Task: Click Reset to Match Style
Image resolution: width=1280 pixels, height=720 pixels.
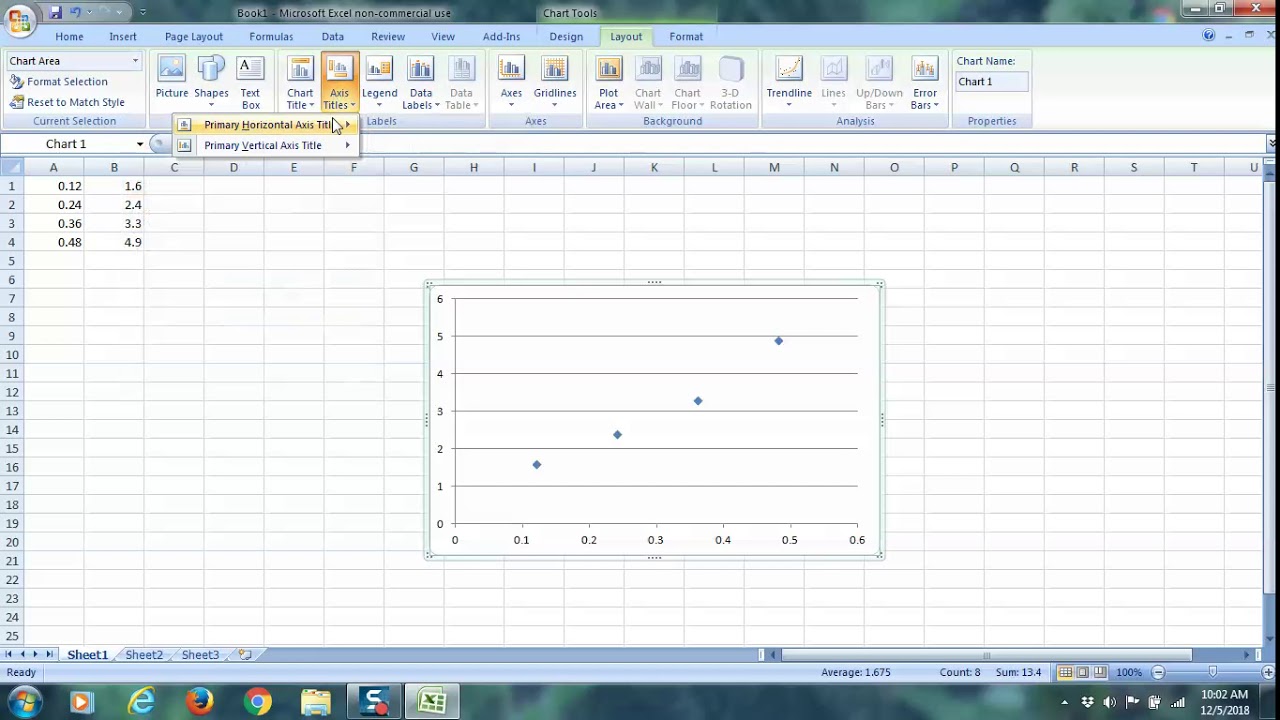Action: [67, 102]
